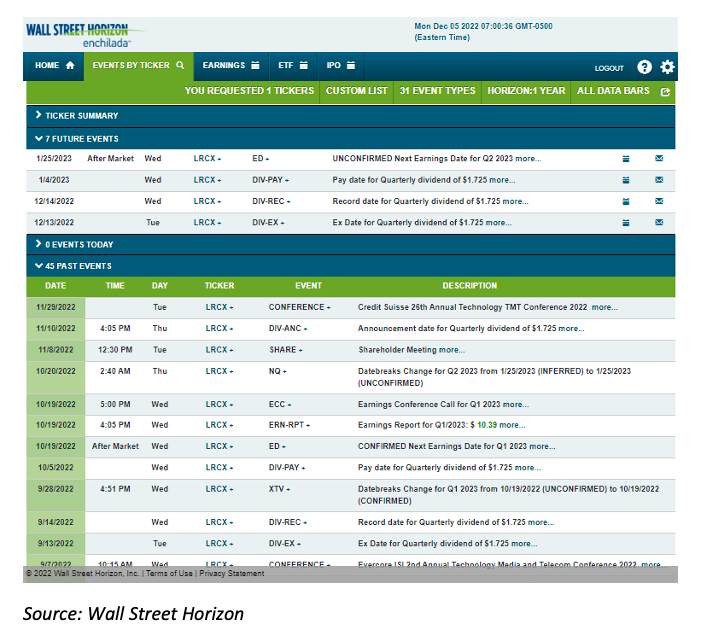Viewport: 726px width, 639px height.
Task: Expand the 0 Events Today section
Action: pos(350,244)
